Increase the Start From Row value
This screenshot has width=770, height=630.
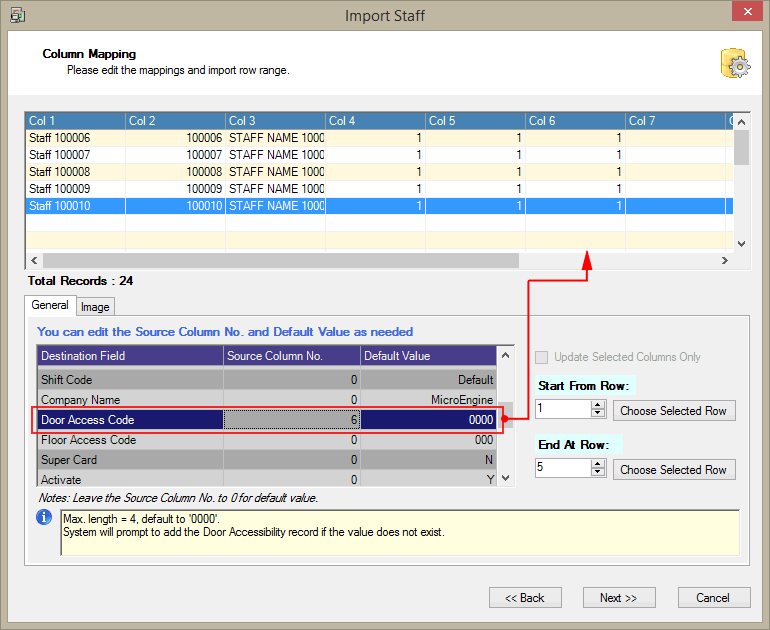pyautogui.click(x=598, y=405)
